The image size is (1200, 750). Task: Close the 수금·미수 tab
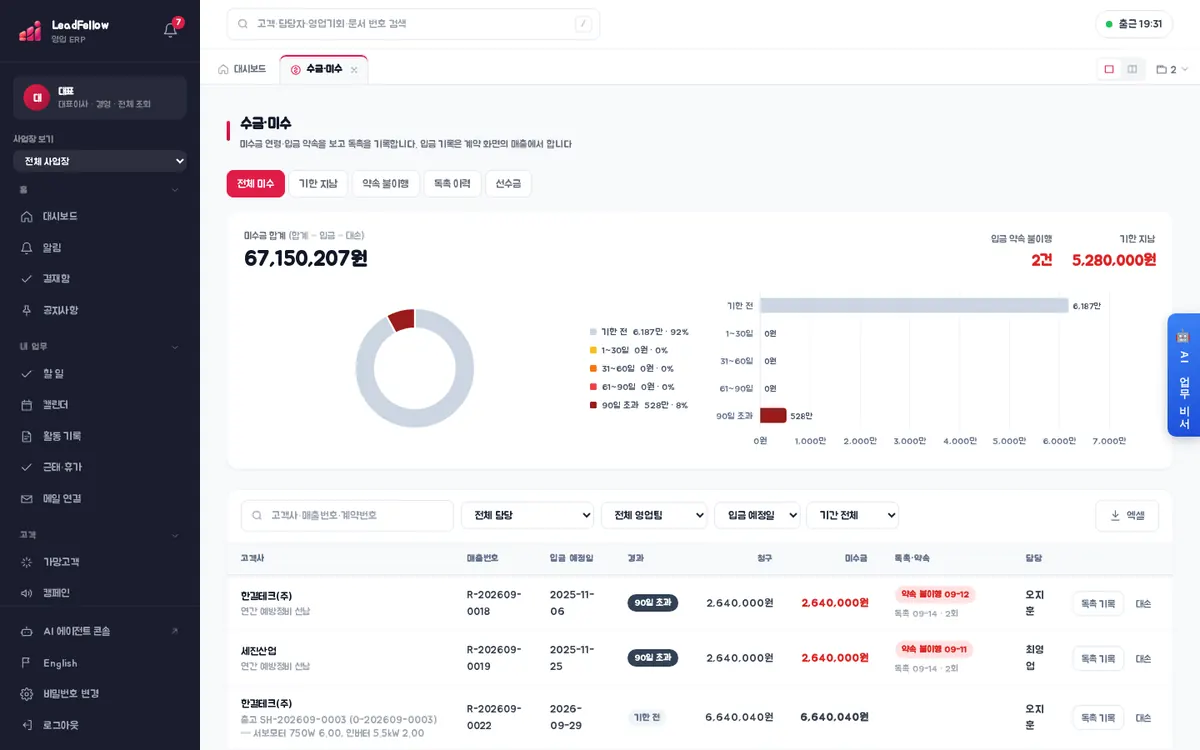click(x=354, y=70)
